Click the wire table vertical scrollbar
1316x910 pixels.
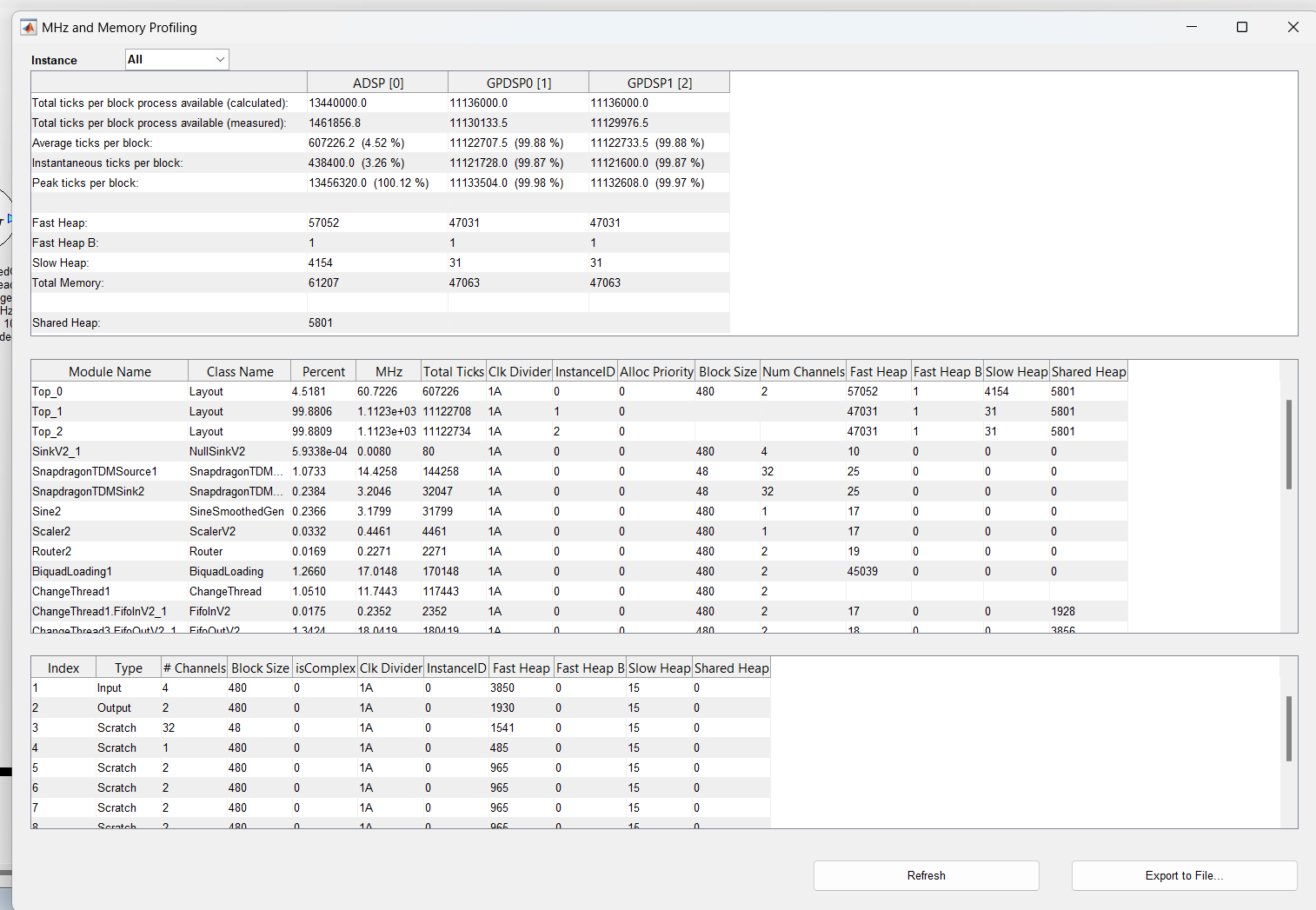pyautogui.click(x=1288, y=728)
